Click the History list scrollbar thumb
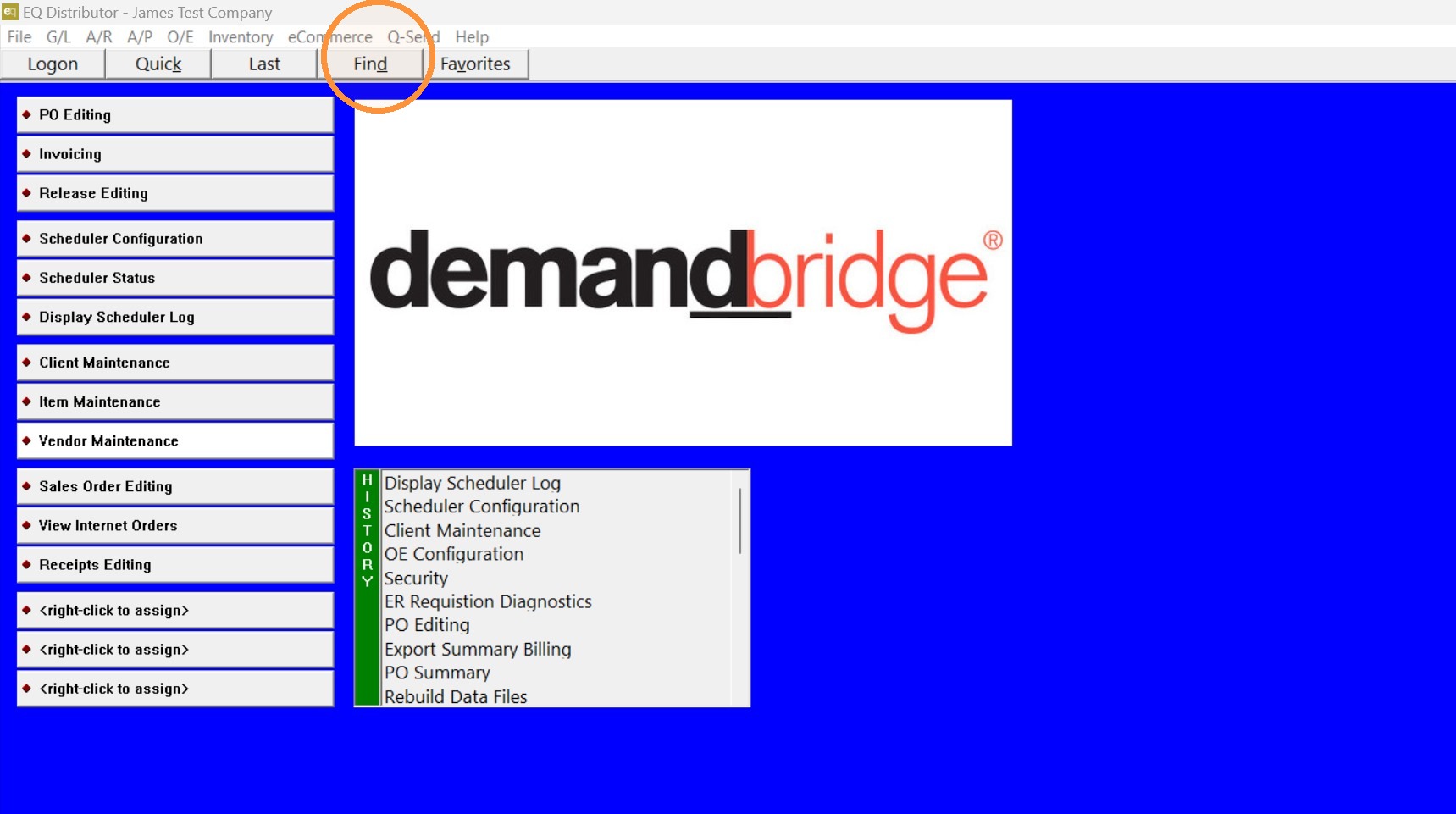Screen dimensions: 1456x814 (739, 520)
